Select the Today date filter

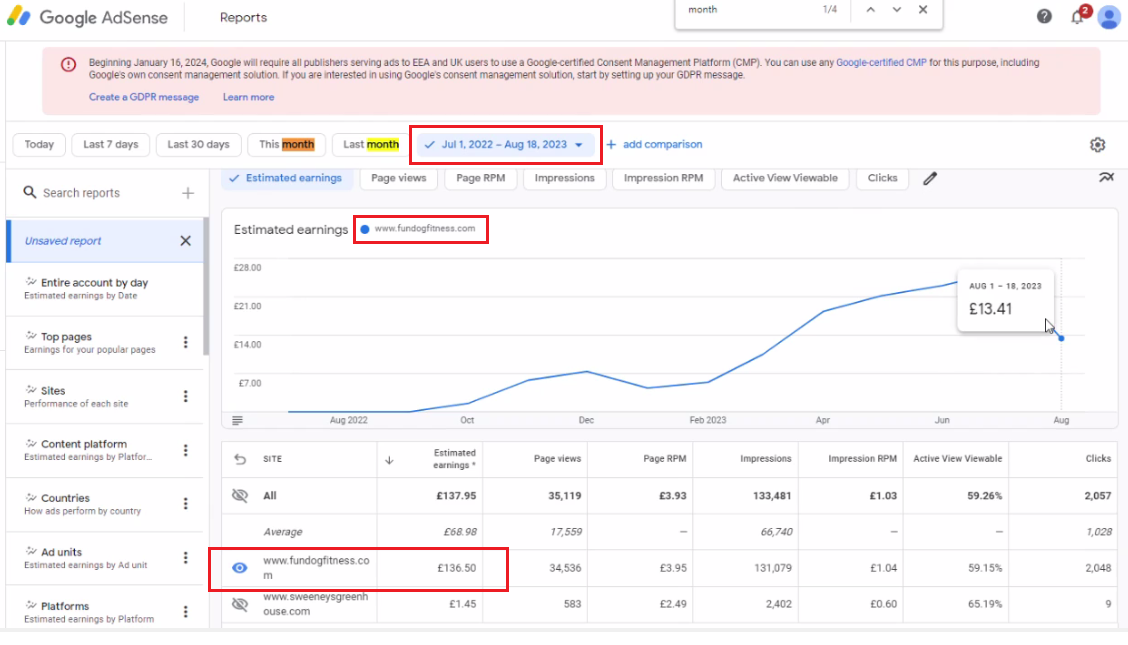click(x=39, y=145)
